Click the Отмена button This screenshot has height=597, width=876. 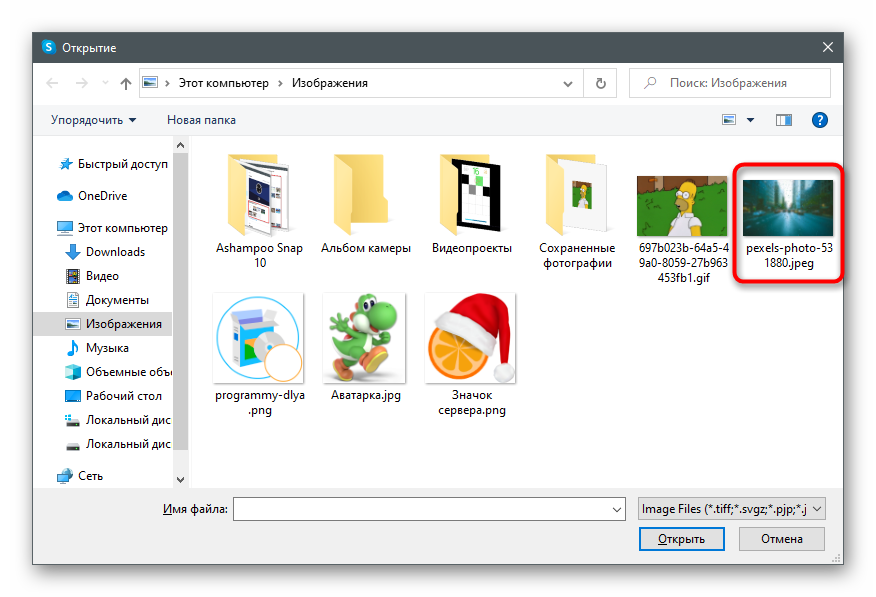pos(782,539)
